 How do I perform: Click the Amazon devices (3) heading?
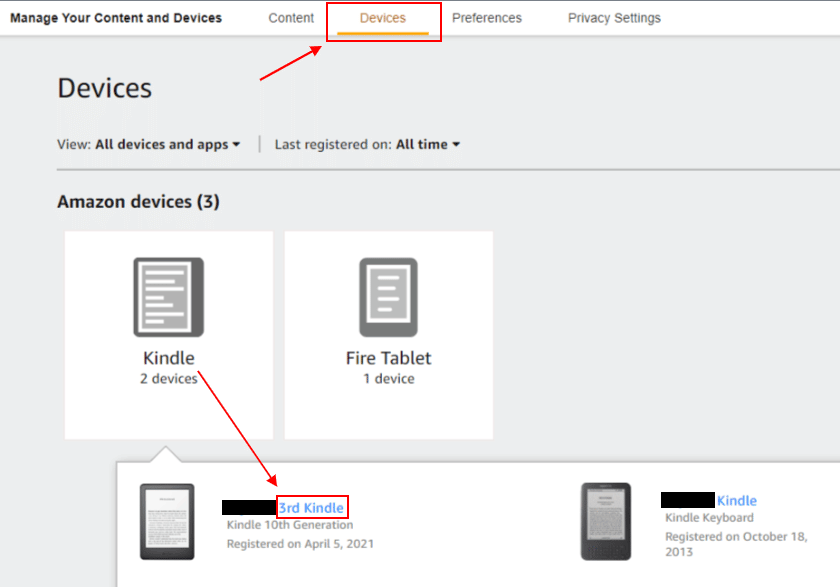138,202
